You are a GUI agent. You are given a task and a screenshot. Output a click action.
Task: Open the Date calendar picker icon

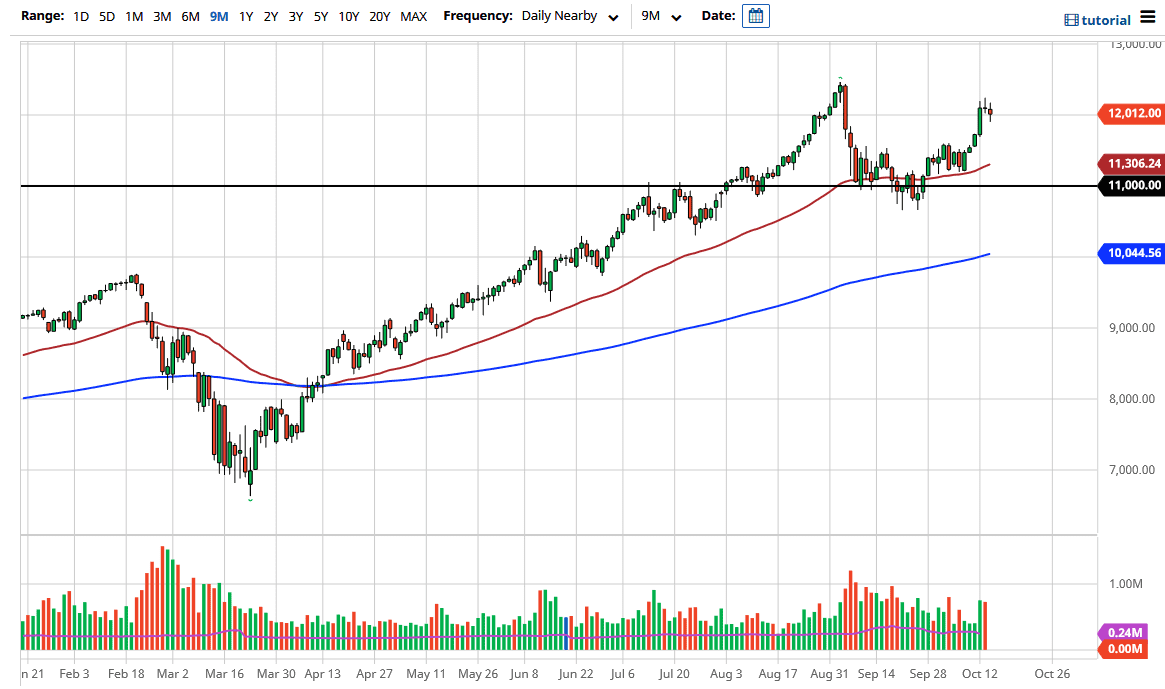tap(755, 15)
